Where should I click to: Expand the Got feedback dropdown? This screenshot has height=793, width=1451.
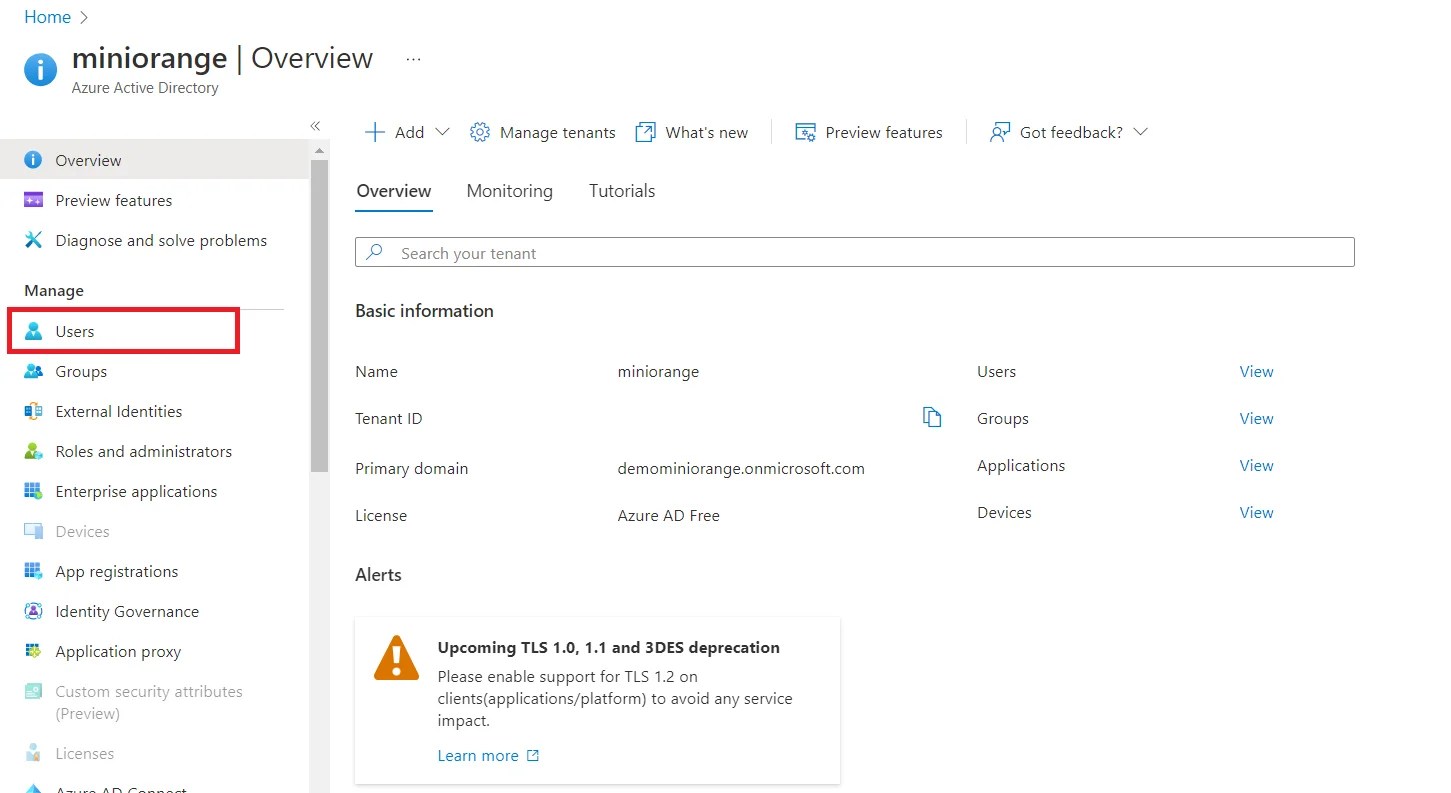(1067, 132)
